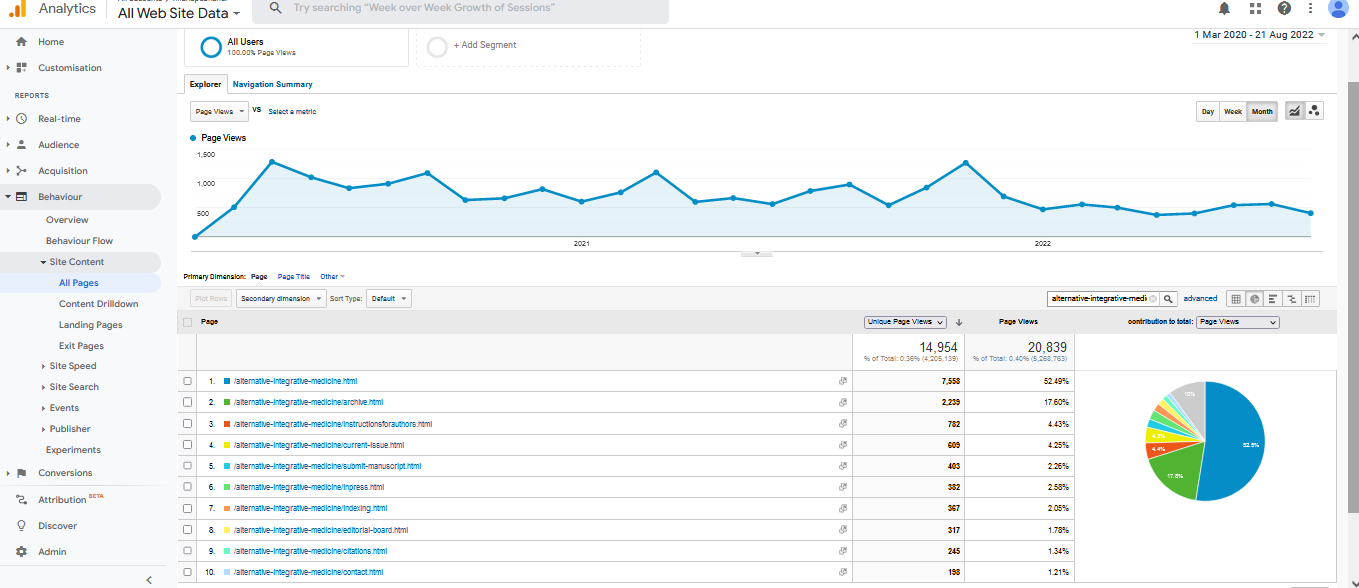Viewport: 1359px width, 588px height.
Task: Open the help question mark icon
Action: click(x=1284, y=8)
